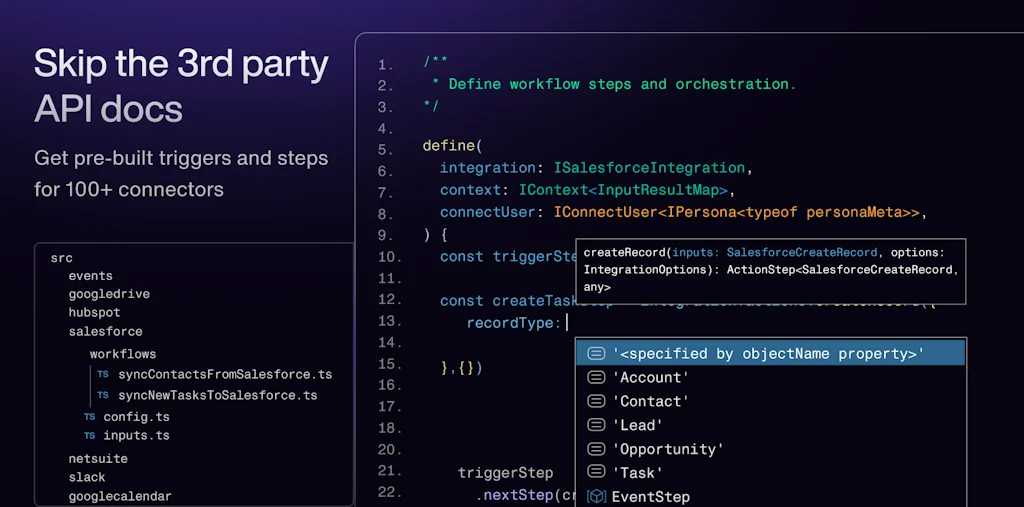Click the icon beside 'Task' suggestion

point(596,472)
